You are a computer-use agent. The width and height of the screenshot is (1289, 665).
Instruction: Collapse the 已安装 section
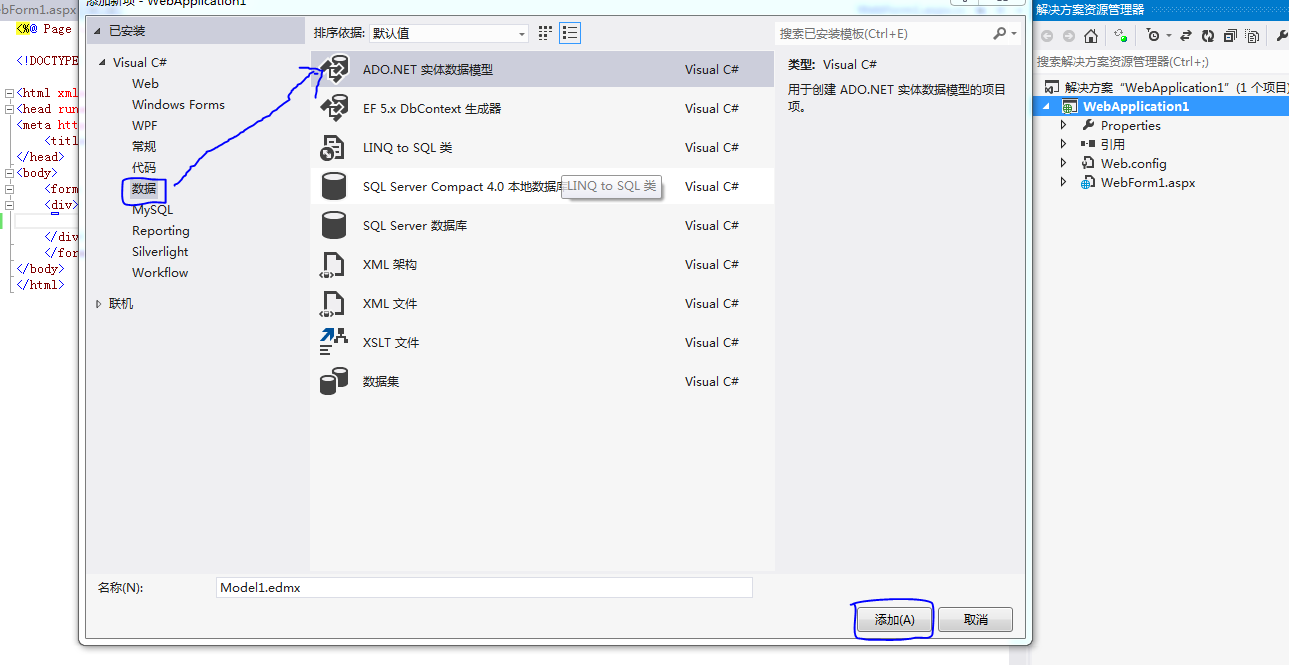tap(98, 31)
